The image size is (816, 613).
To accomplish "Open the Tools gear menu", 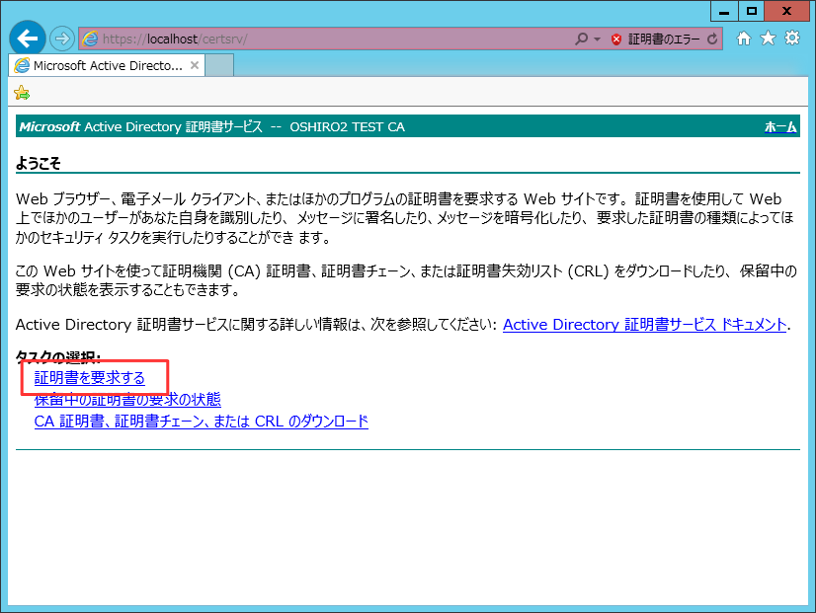I will point(792,38).
